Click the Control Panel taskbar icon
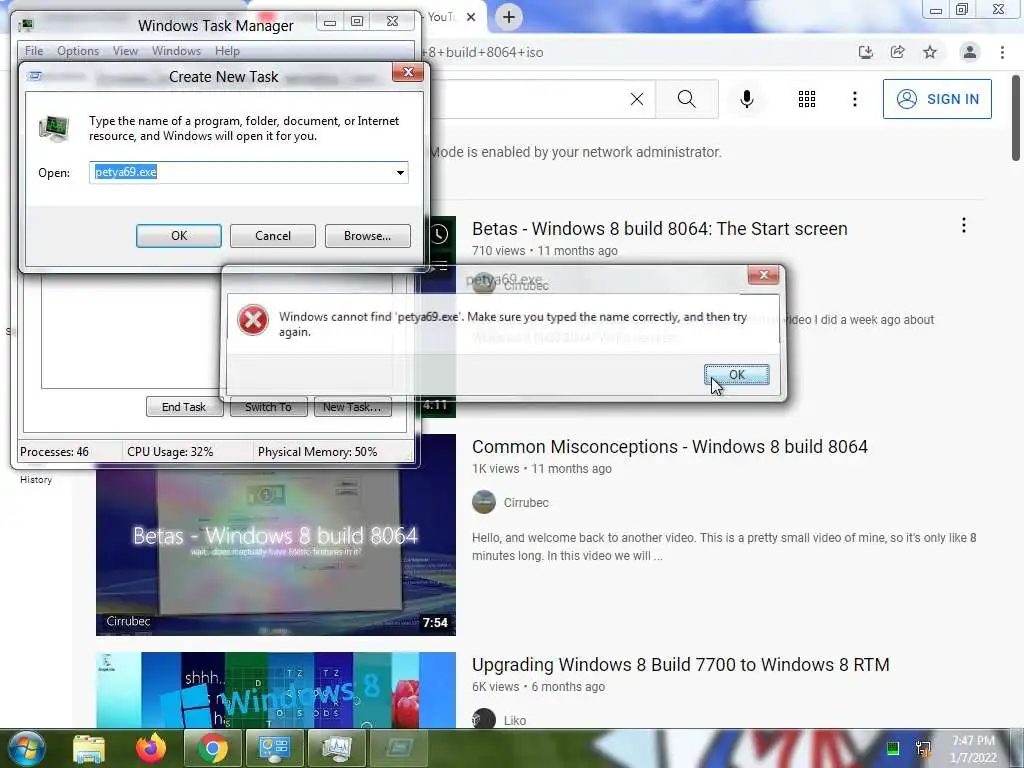This screenshot has width=1024, height=768. coord(274,749)
